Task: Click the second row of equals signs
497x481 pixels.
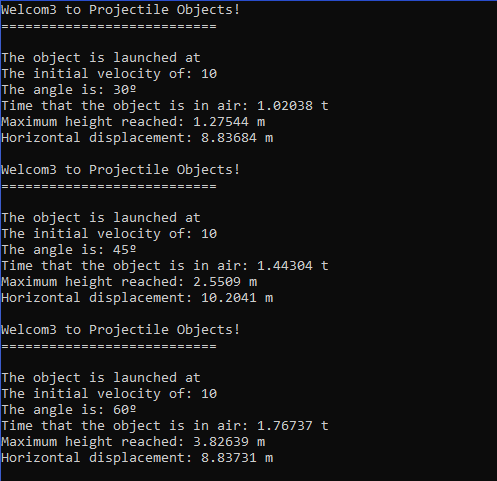Action: point(109,186)
